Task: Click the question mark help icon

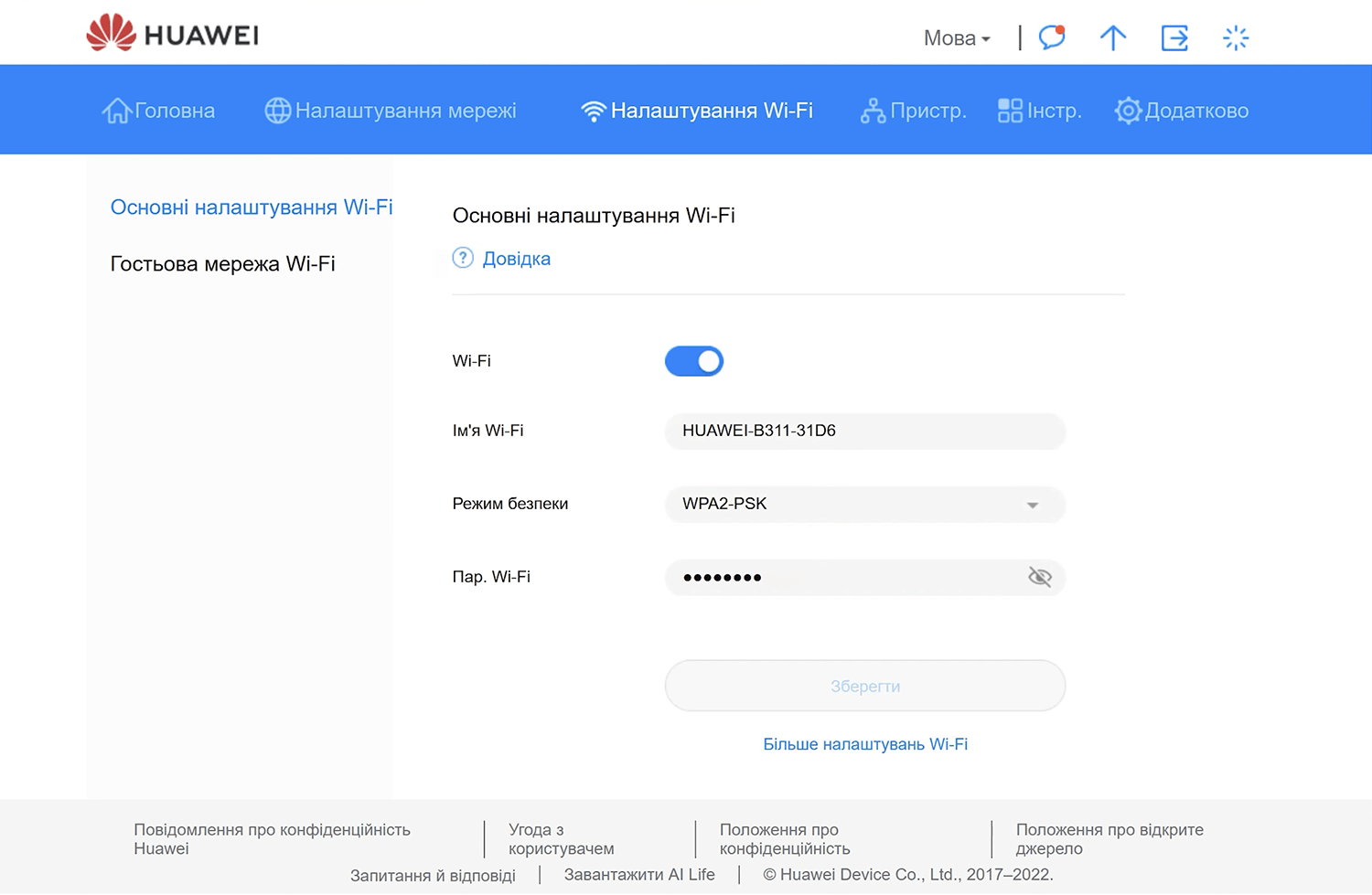Action: click(x=463, y=259)
